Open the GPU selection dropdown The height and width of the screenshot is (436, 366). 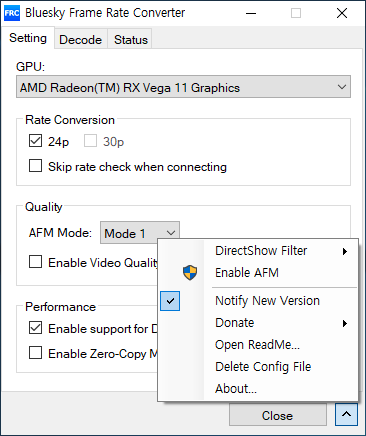(x=183, y=87)
